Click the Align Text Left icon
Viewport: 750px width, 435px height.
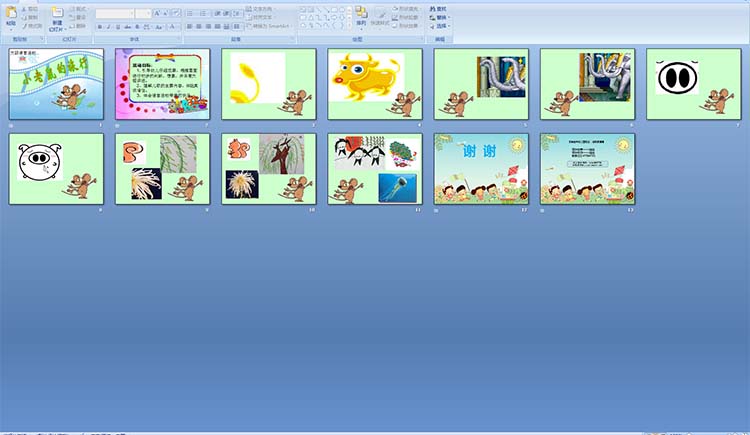(189, 27)
